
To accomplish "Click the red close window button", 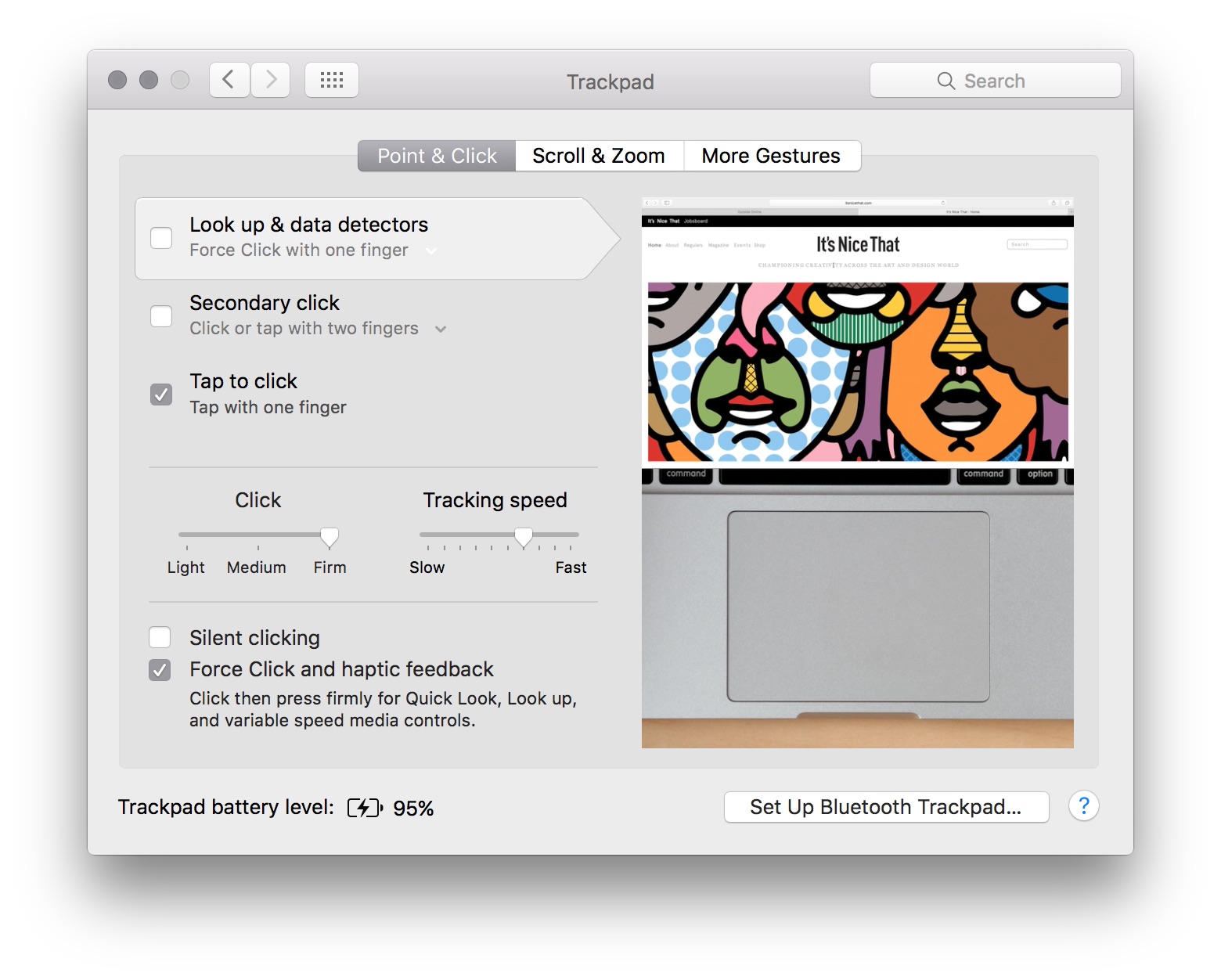I will click(117, 80).
